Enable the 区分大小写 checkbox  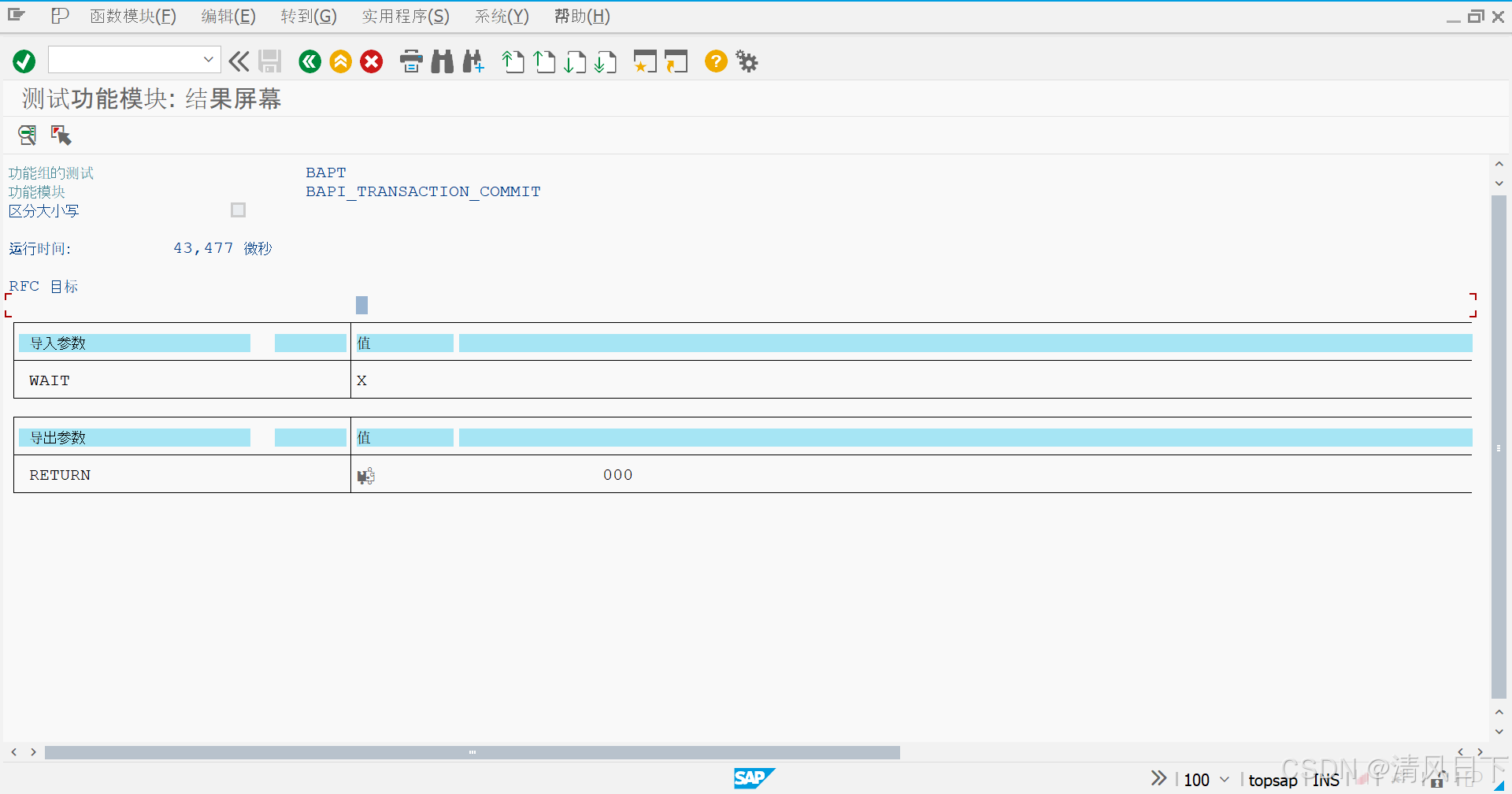click(238, 210)
